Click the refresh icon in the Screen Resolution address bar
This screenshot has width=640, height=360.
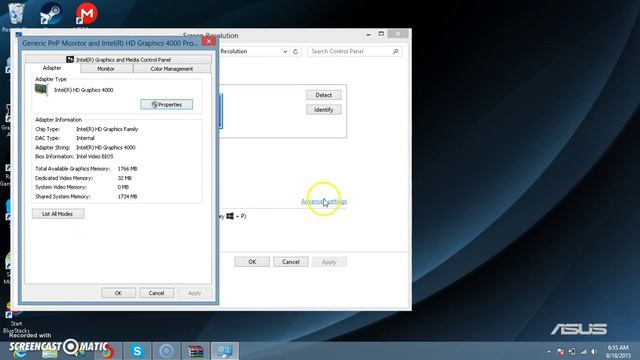point(296,51)
